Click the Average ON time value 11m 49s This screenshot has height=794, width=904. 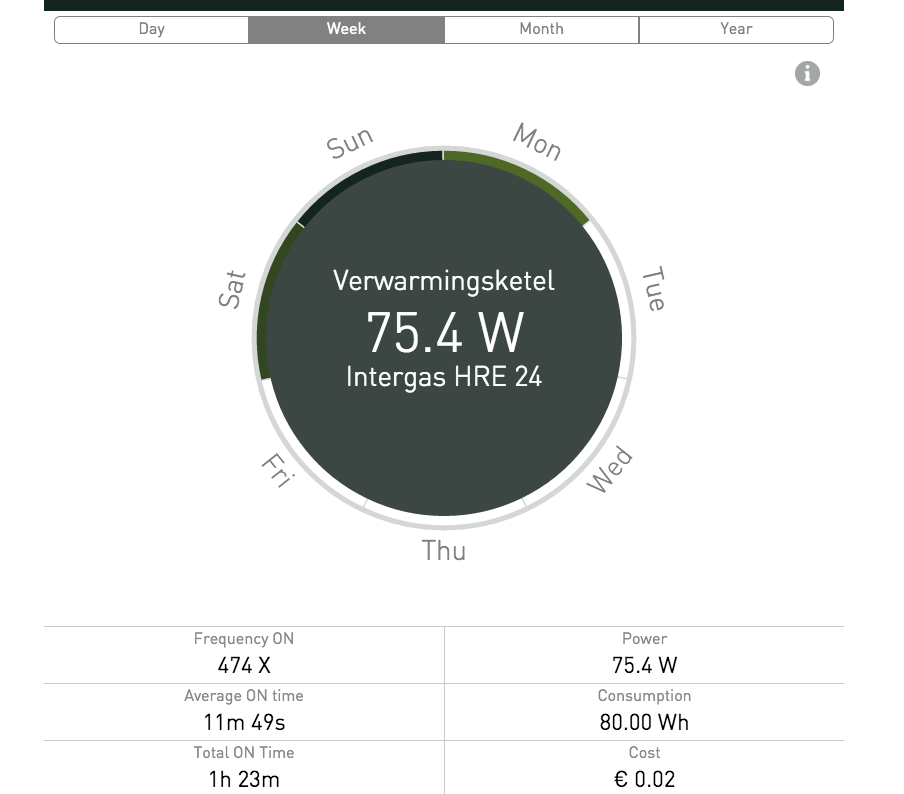pyautogui.click(x=244, y=722)
